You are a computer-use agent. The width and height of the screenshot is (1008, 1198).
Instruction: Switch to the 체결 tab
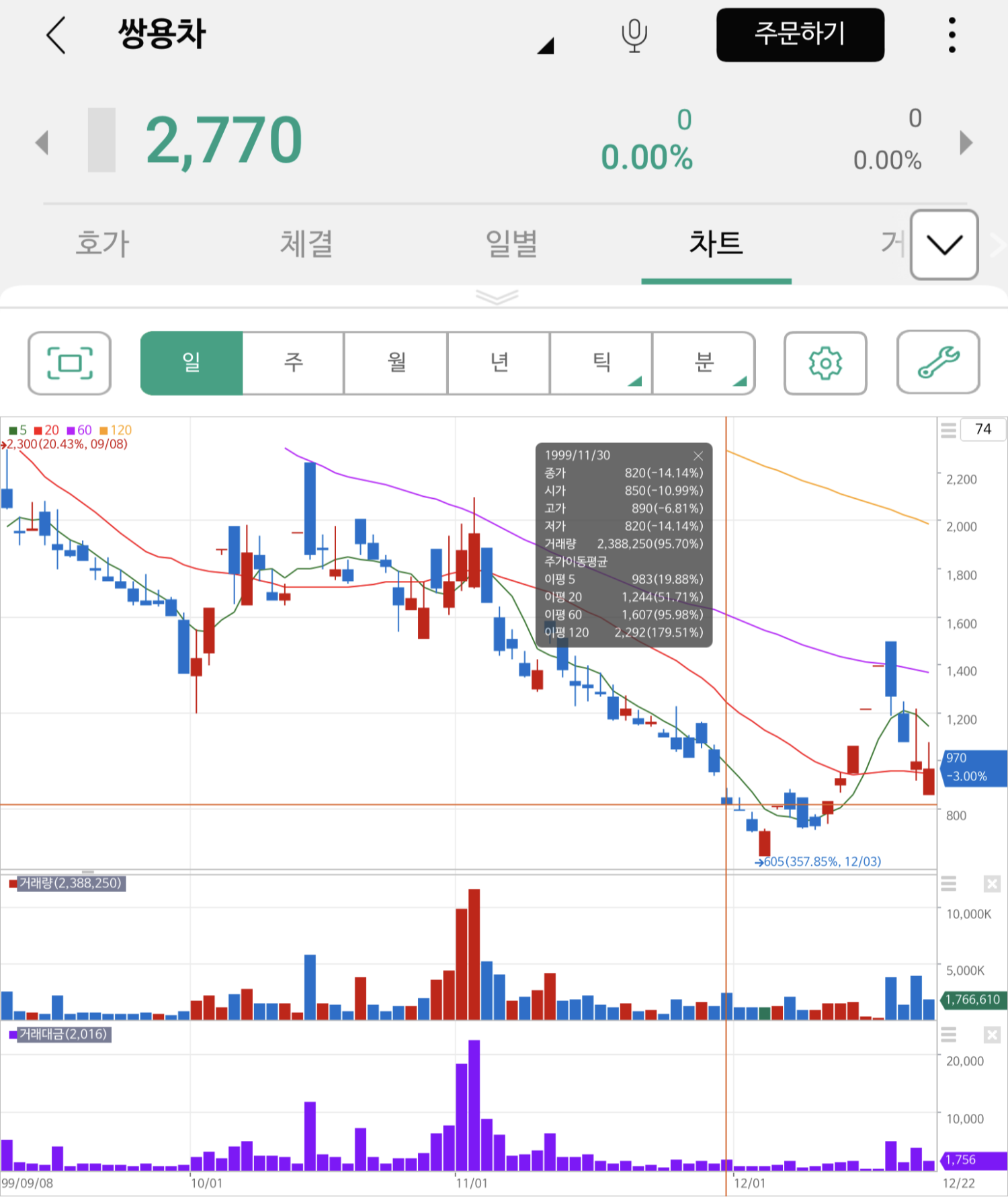(x=306, y=243)
